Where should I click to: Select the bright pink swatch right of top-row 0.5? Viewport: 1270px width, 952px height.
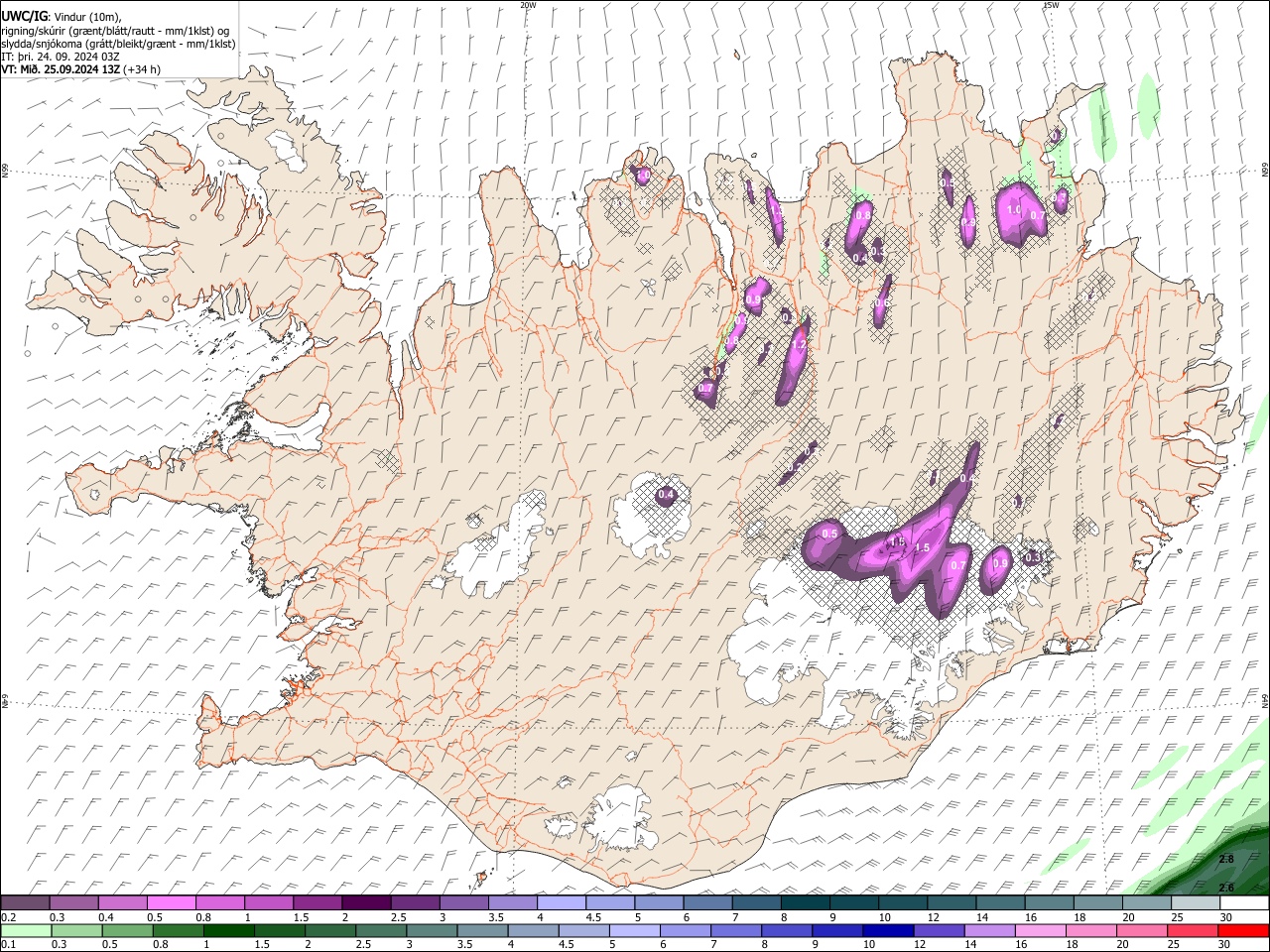pos(172,903)
